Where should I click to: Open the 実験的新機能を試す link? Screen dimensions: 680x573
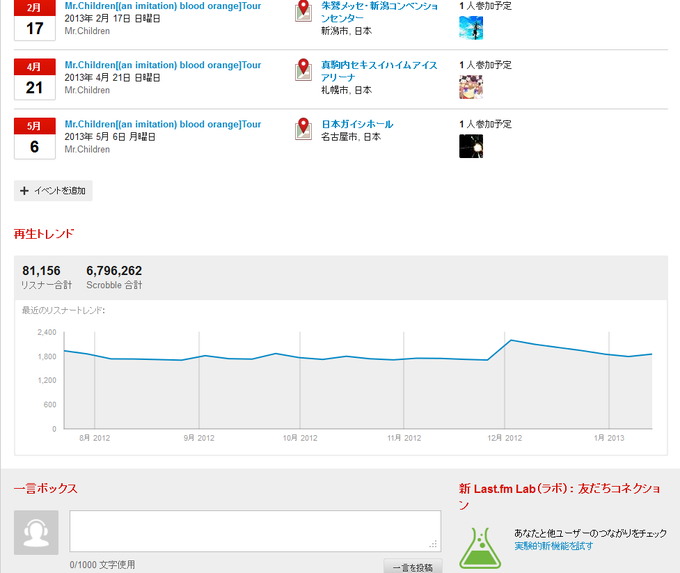point(553,546)
